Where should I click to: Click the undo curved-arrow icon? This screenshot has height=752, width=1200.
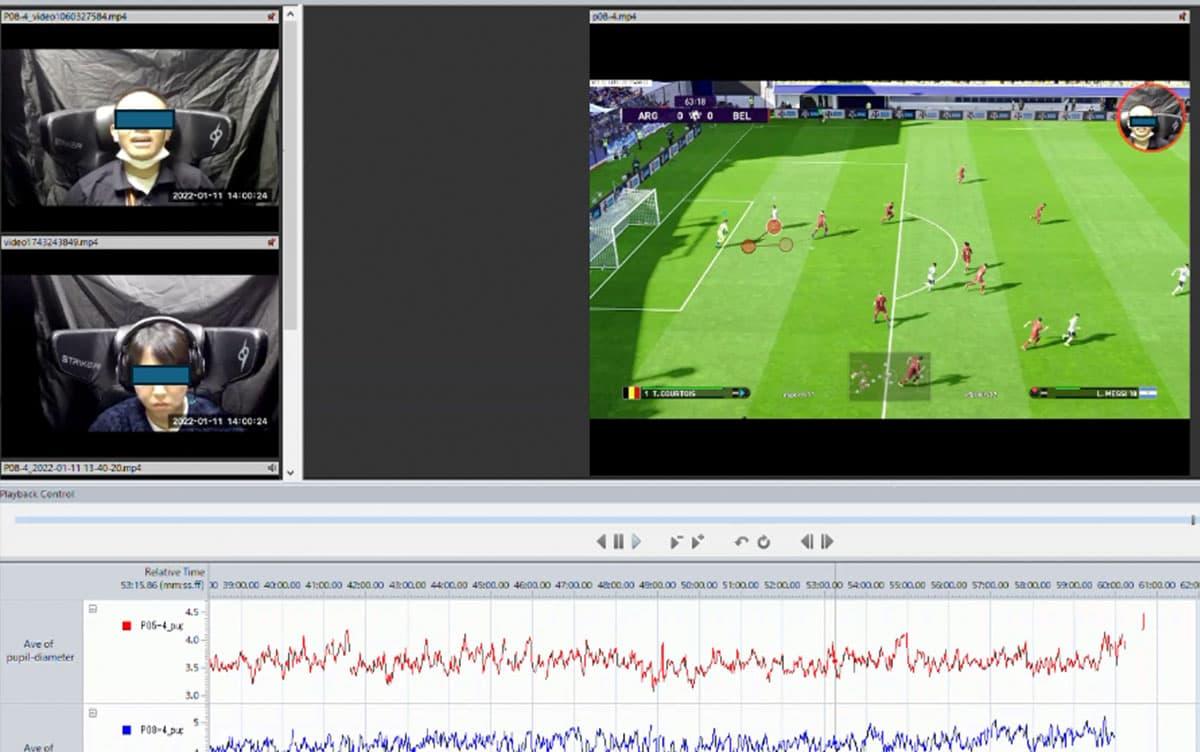point(741,542)
